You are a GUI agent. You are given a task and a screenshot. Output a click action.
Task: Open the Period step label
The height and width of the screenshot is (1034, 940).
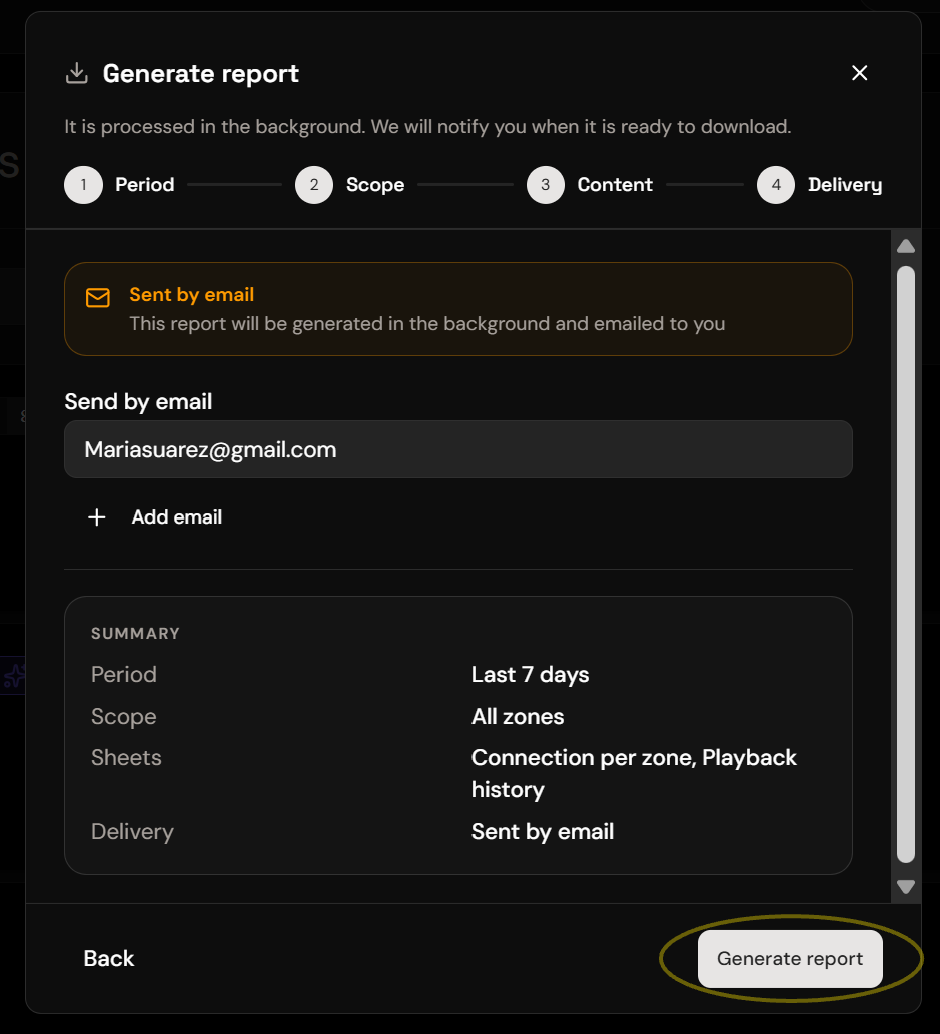pyautogui.click(x=144, y=185)
